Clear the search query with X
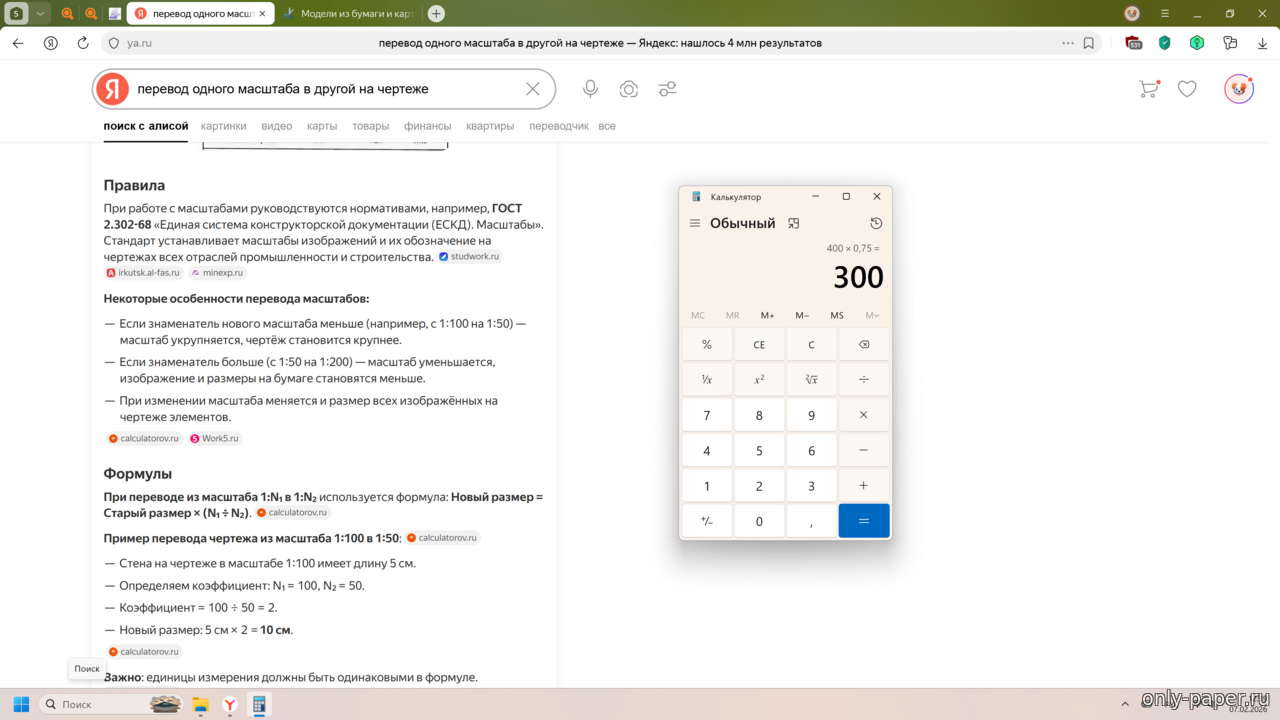This screenshot has width=1280, height=720. coord(533,89)
